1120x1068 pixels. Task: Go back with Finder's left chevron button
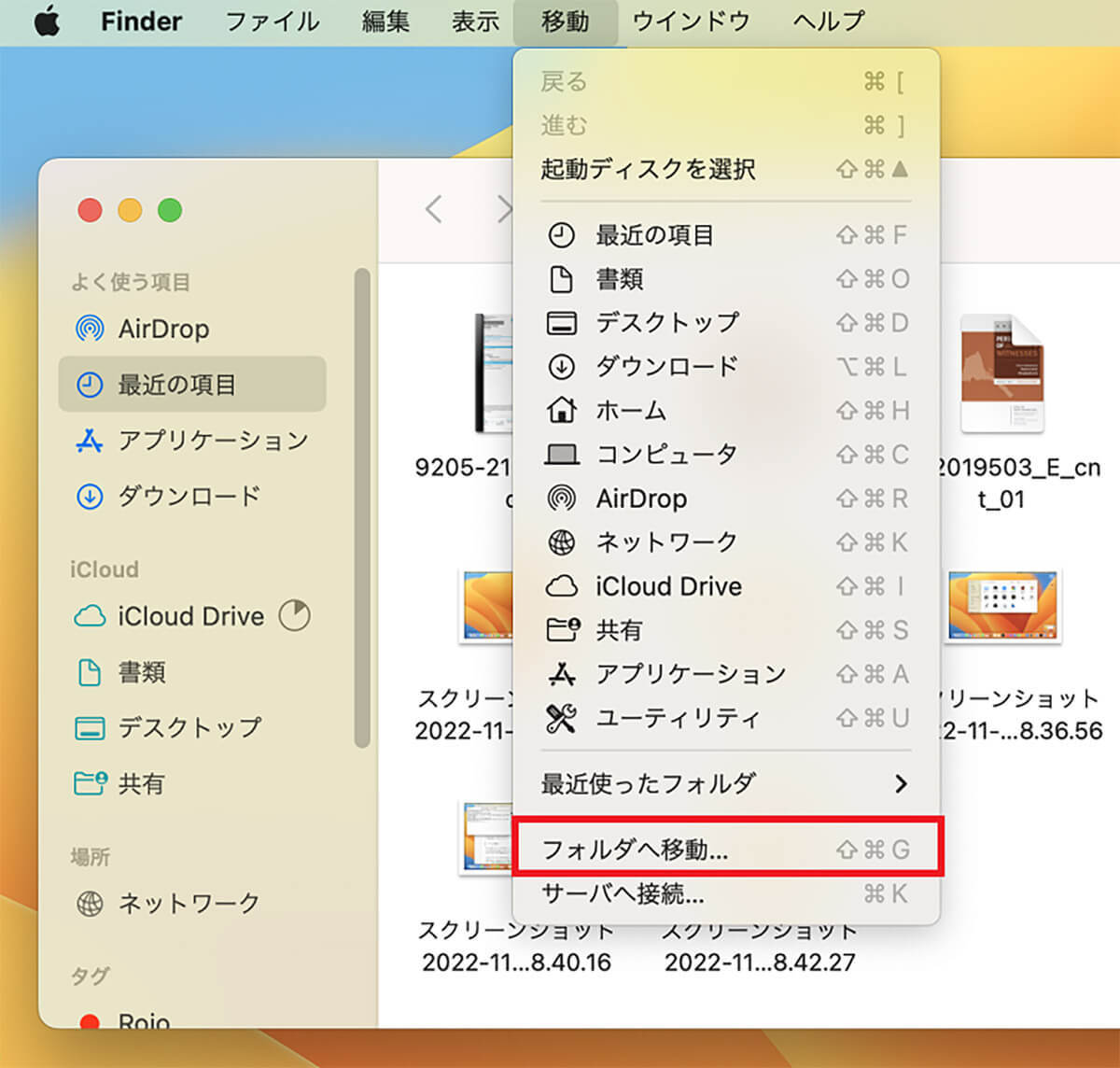[433, 209]
